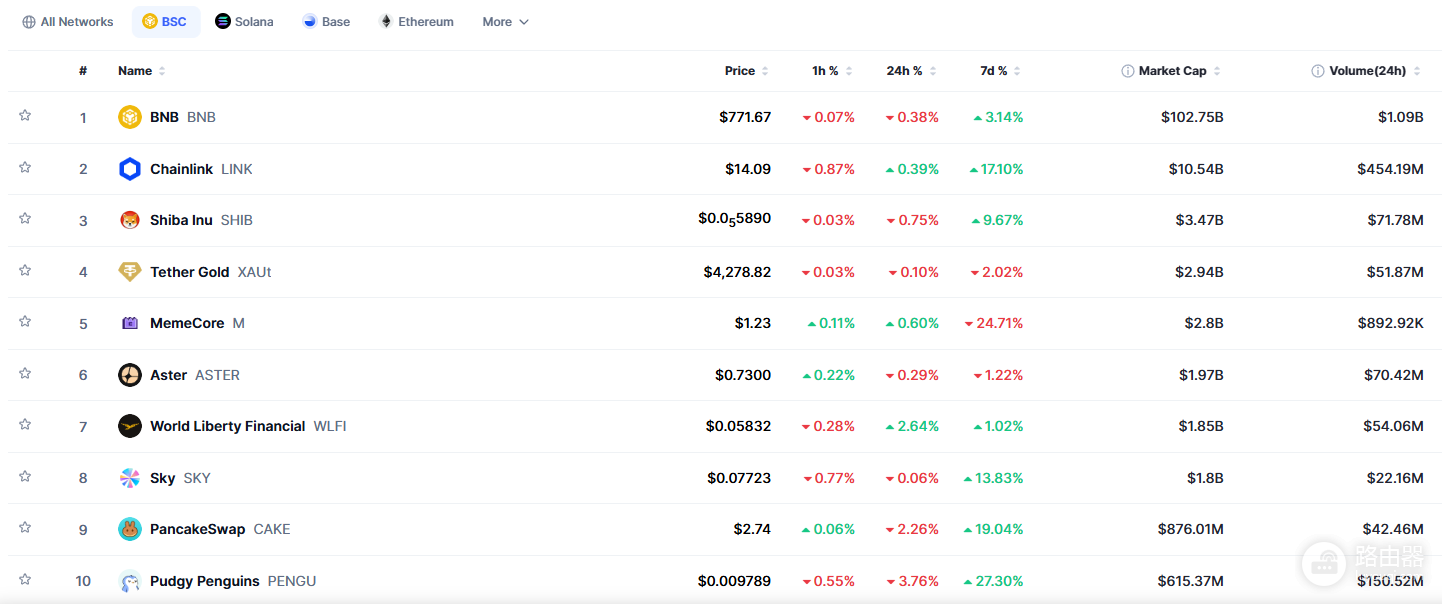
Task: Click the info icon beside Market Cap
Action: click(x=1128, y=71)
